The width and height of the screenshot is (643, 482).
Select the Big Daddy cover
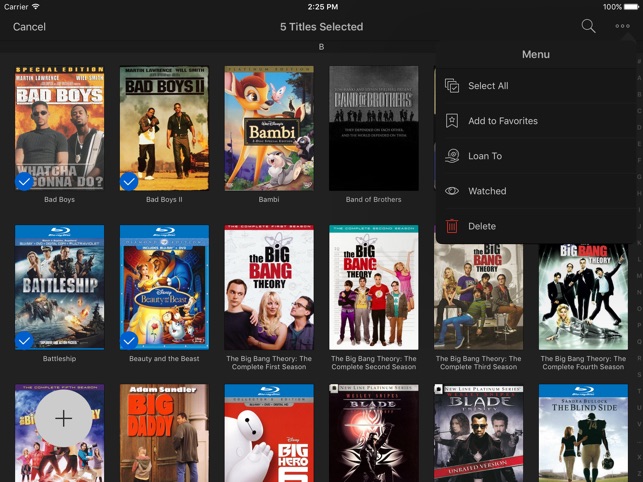point(164,433)
